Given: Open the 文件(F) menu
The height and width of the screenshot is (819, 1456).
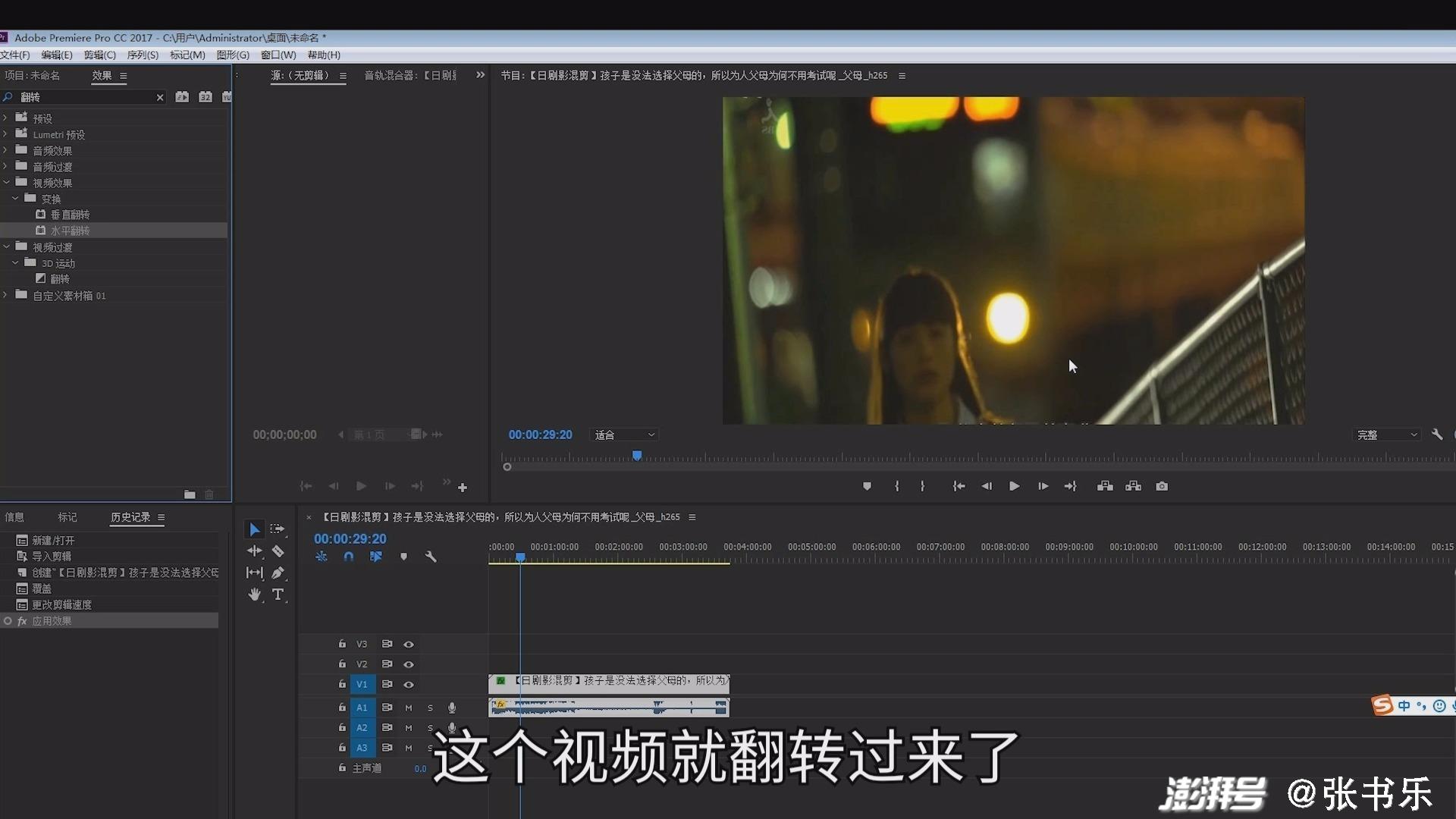Looking at the screenshot, I should (15, 55).
